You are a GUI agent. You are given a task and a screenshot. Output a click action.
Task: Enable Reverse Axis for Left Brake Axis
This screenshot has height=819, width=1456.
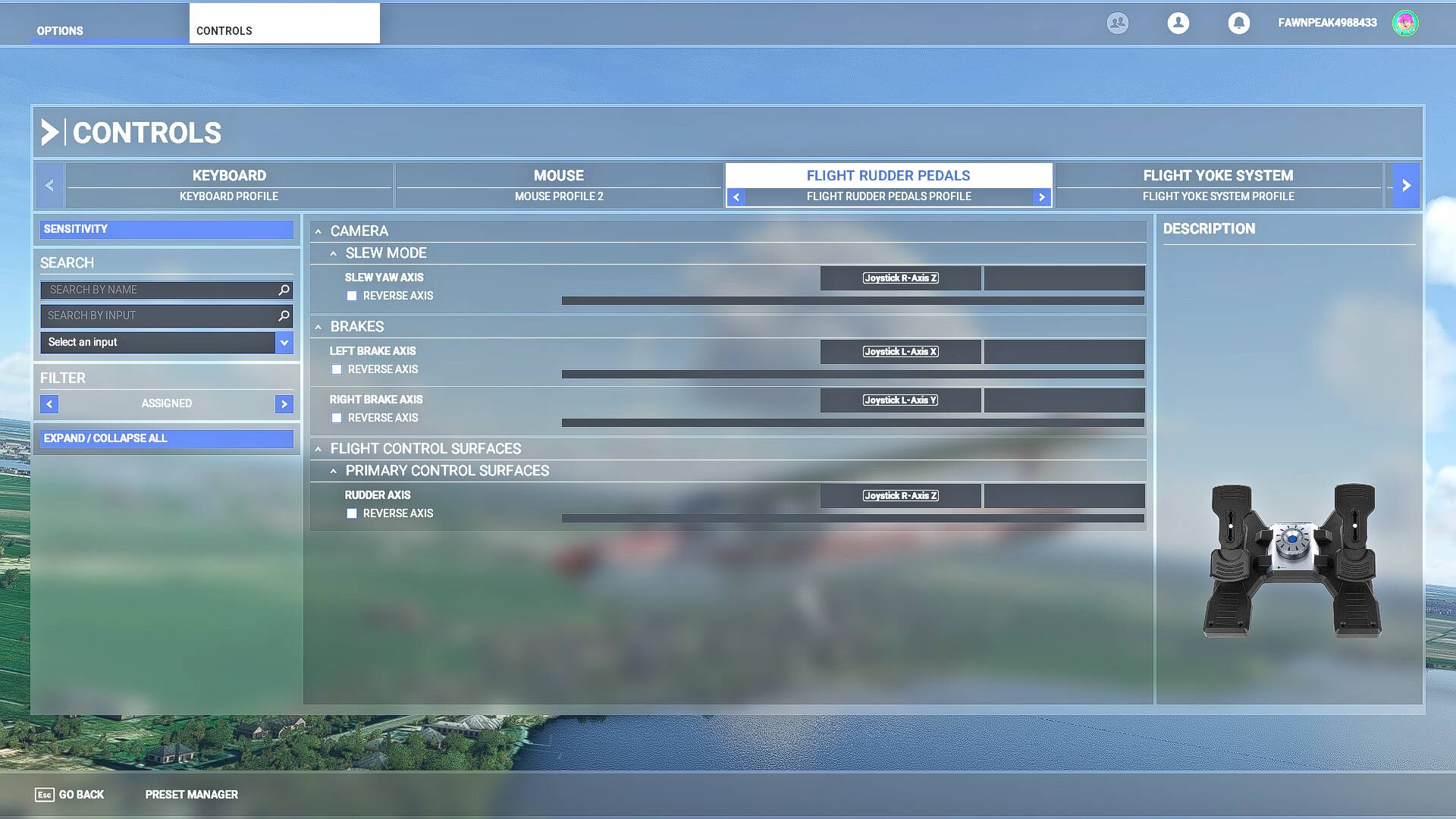click(x=337, y=369)
